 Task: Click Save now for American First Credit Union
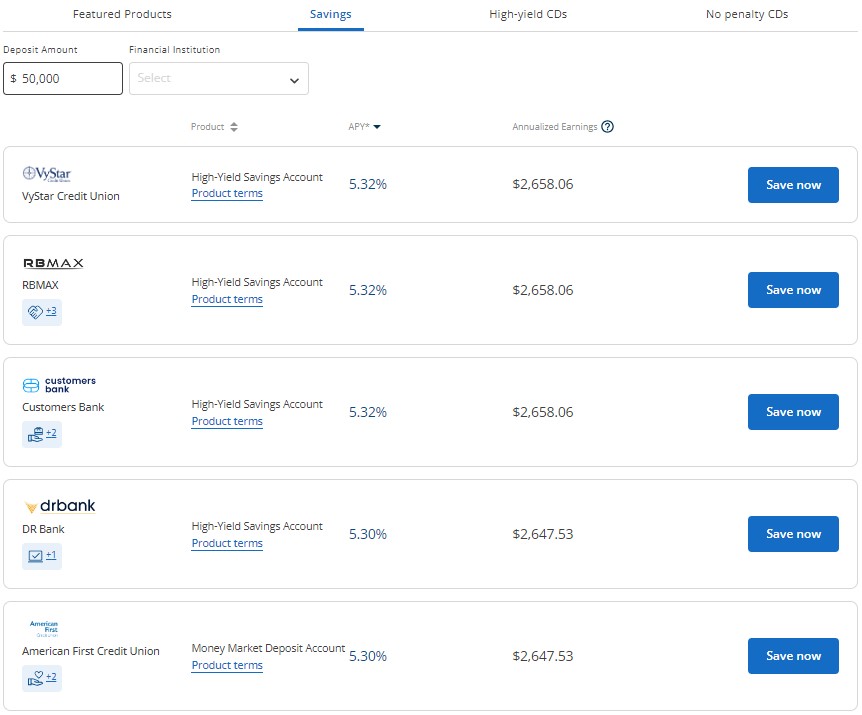coord(793,656)
